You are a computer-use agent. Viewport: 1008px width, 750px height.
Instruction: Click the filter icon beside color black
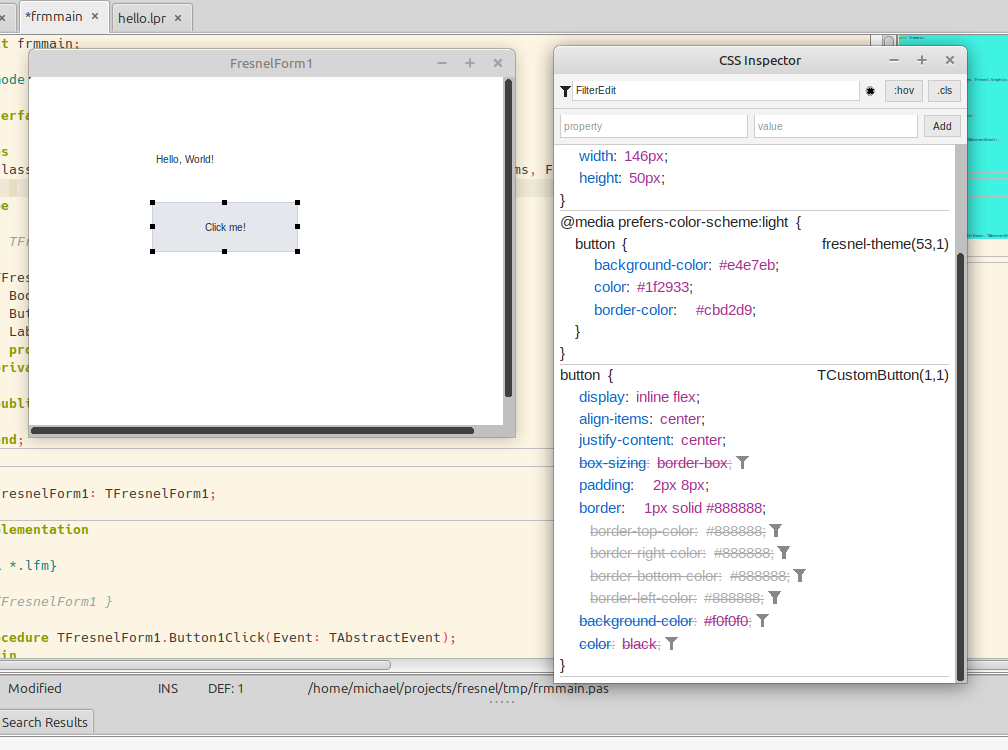tap(672, 644)
